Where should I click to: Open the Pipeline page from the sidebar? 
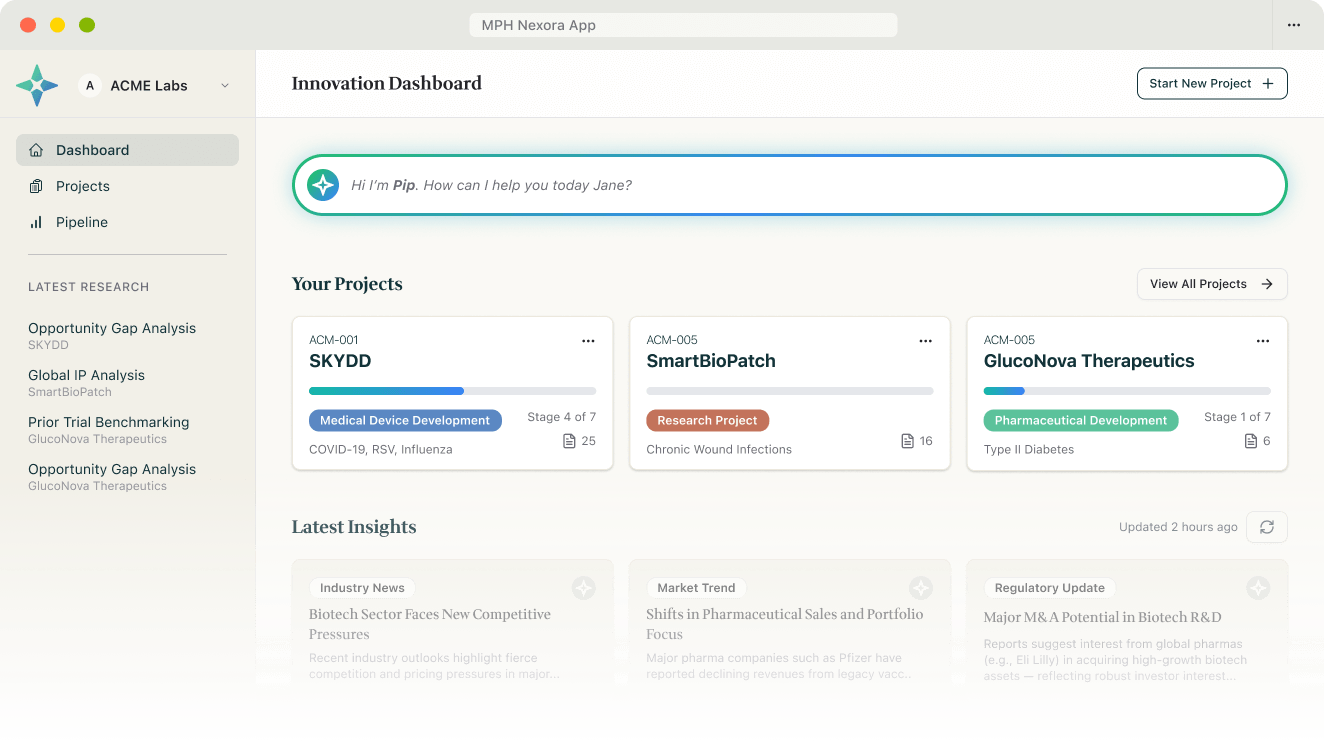[127, 222]
